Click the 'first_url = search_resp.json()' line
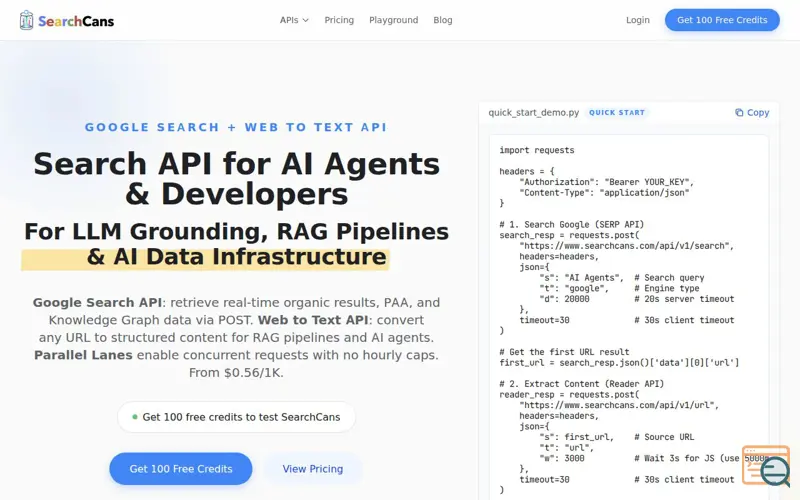Image resolution: width=800 pixels, height=500 pixels. pyautogui.click(x=619, y=362)
